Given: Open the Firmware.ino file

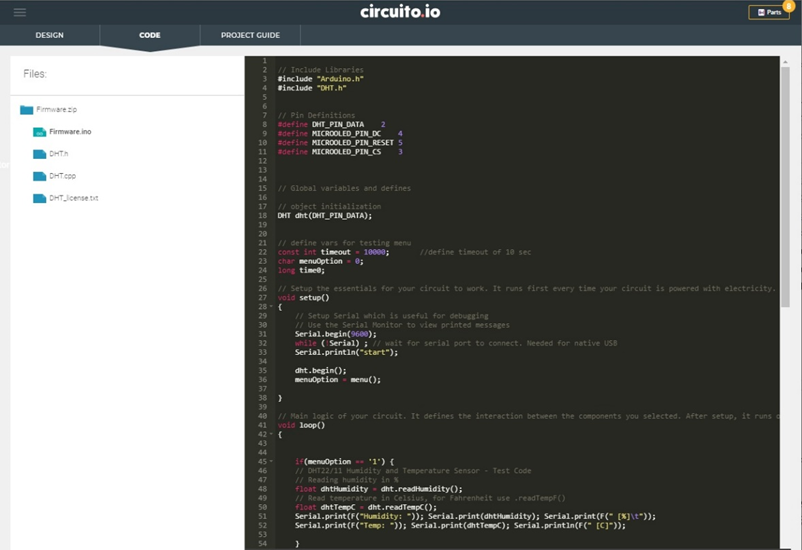Looking at the screenshot, I should (70, 131).
